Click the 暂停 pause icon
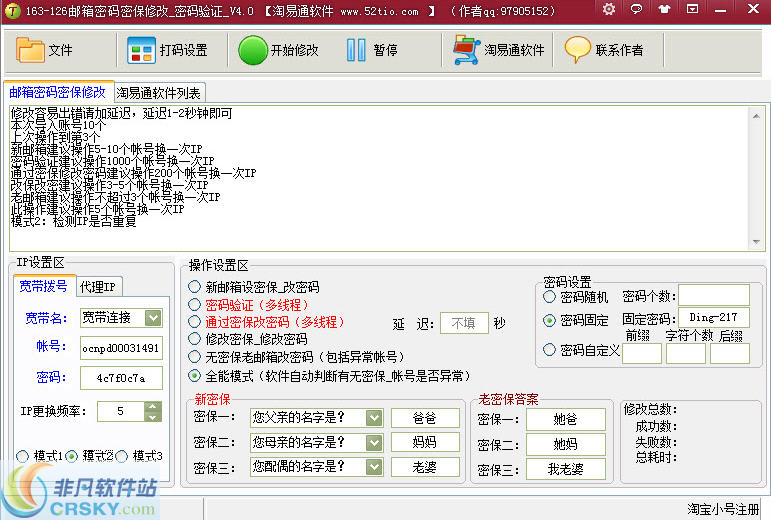 coord(356,50)
